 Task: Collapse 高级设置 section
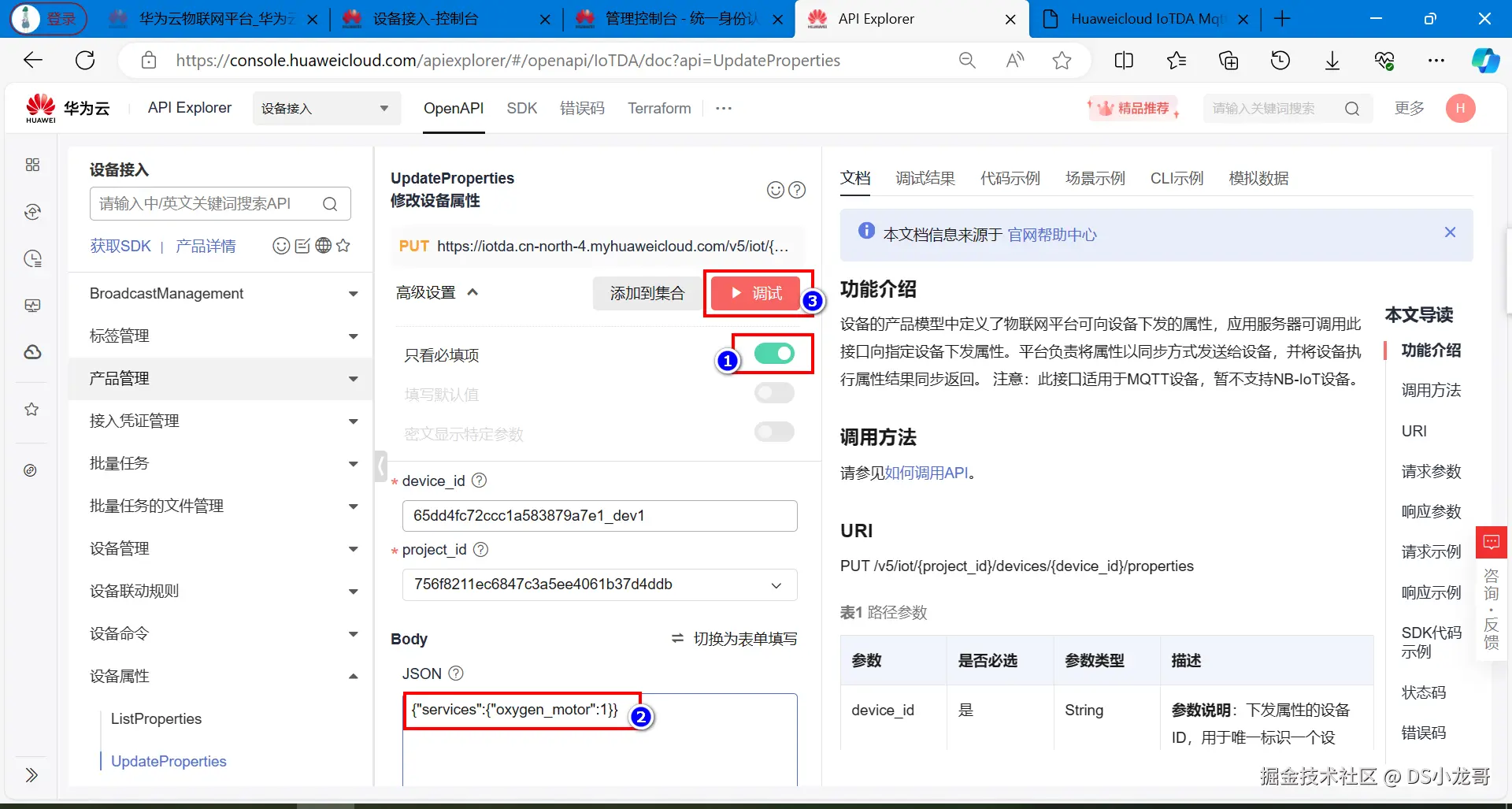click(437, 293)
